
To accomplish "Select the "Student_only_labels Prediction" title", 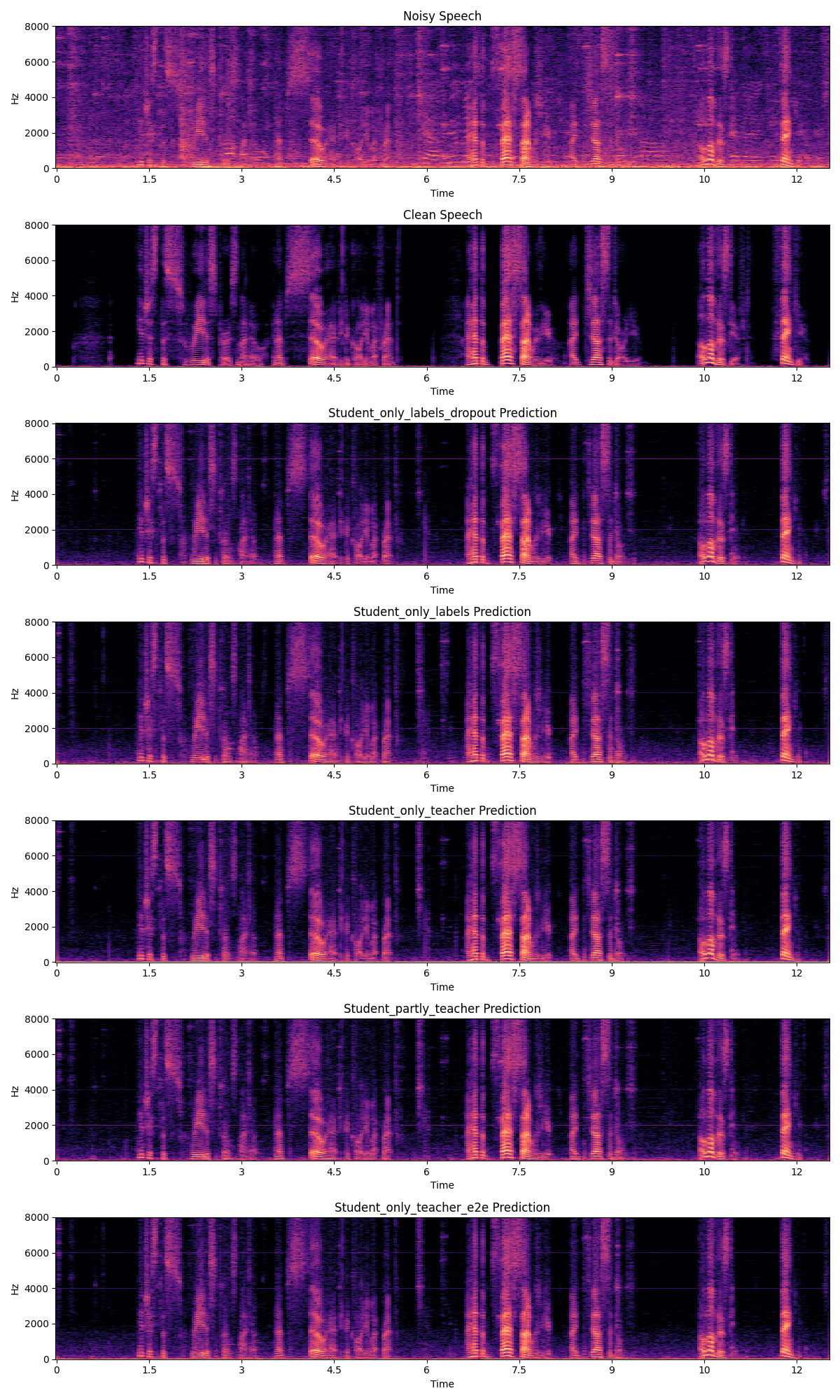I will [442, 612].
